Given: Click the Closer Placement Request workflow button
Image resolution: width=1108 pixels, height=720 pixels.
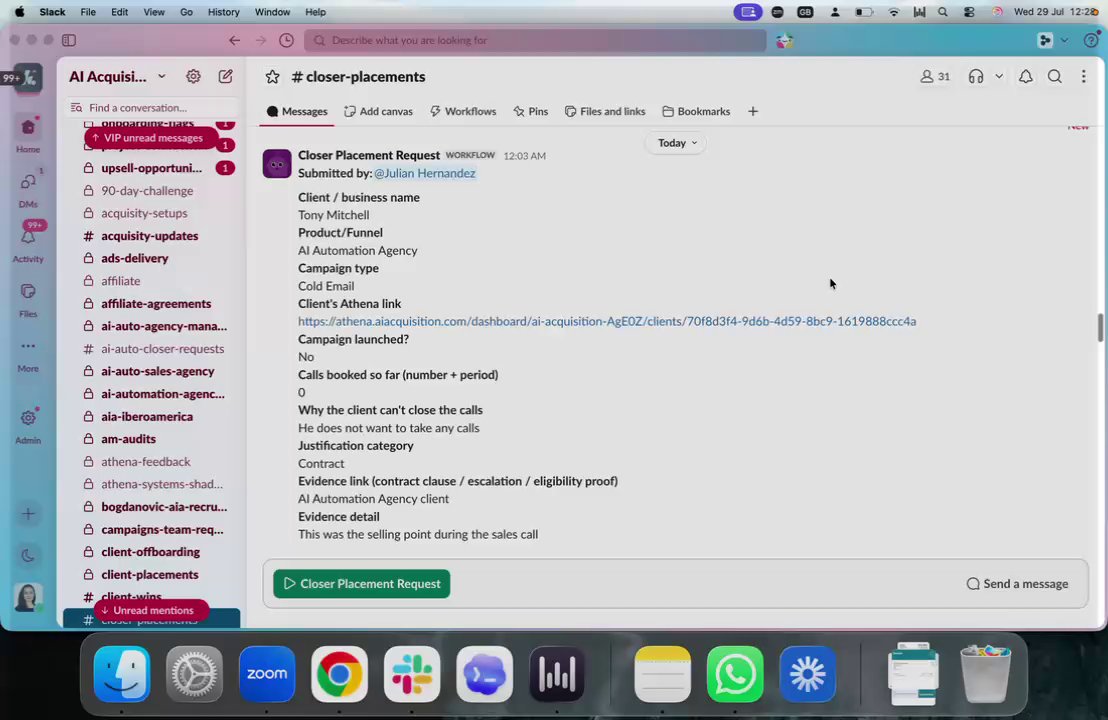Looking at the screenshot, I should pos(362,584).
